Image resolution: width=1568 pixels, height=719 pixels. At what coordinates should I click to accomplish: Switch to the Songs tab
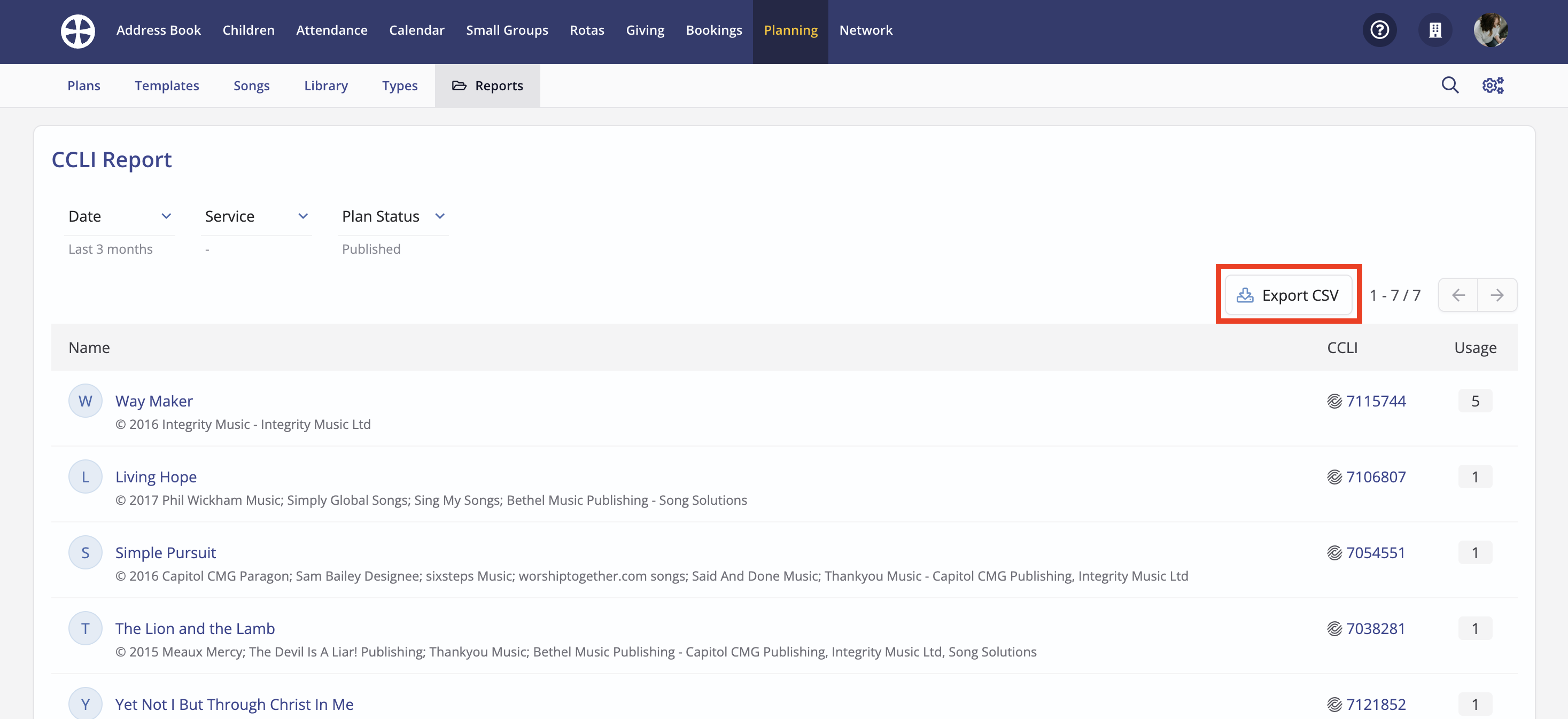click(251, 86)
